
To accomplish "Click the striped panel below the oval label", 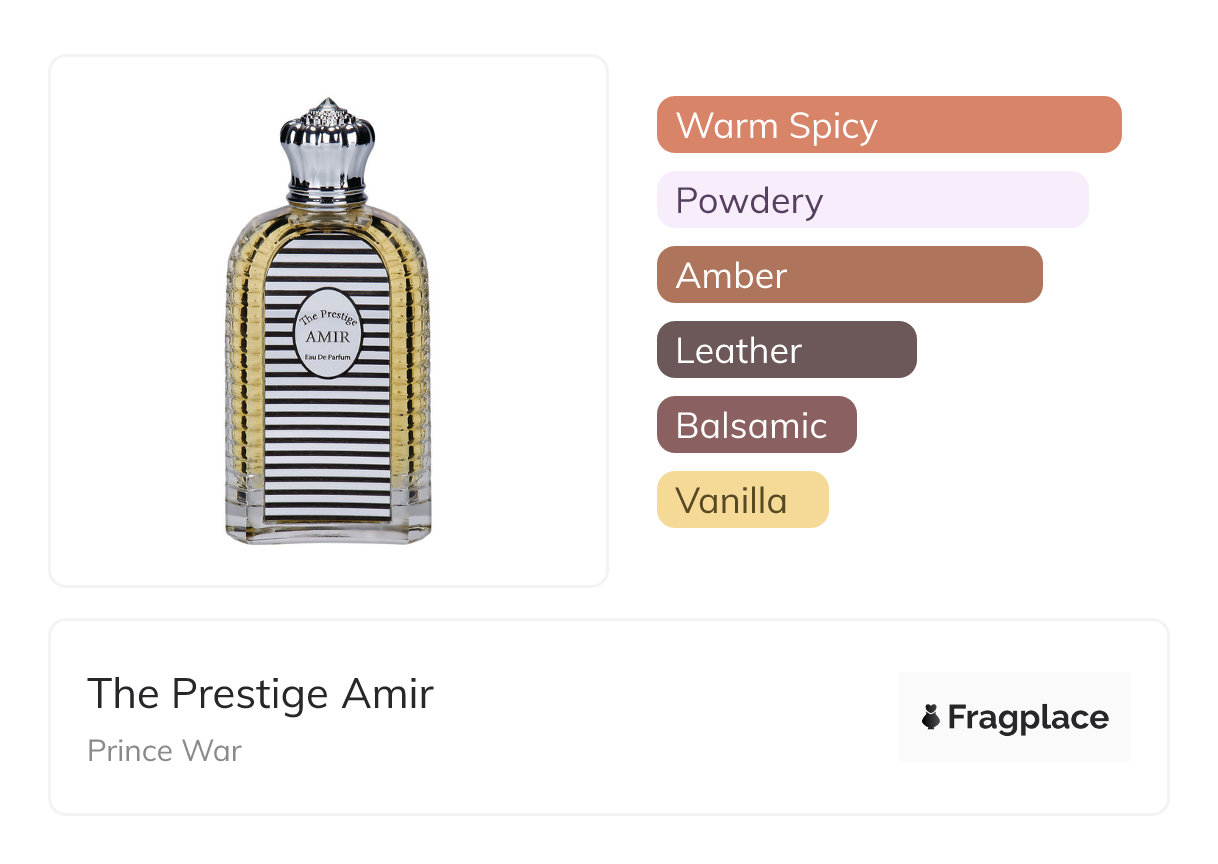I will [328, 450].
